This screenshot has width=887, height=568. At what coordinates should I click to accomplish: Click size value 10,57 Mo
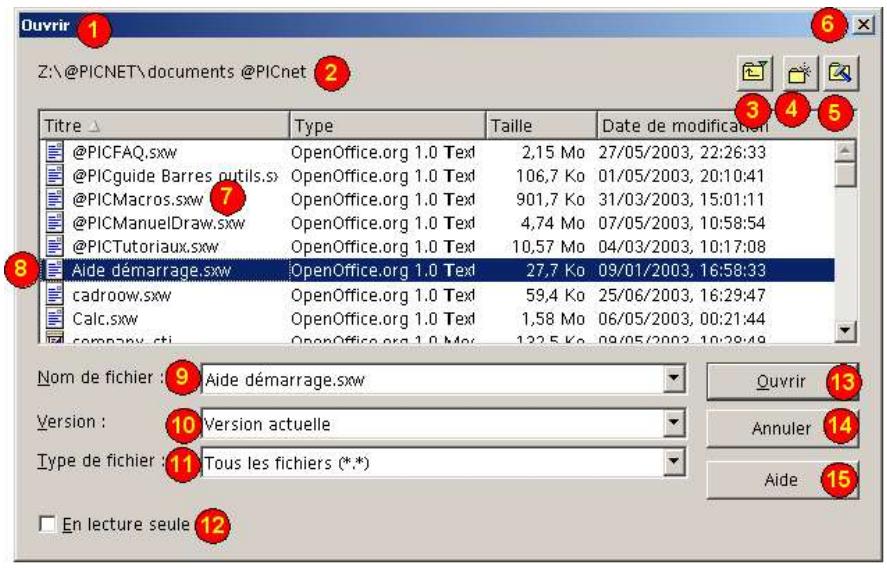[x=548, y=247]
